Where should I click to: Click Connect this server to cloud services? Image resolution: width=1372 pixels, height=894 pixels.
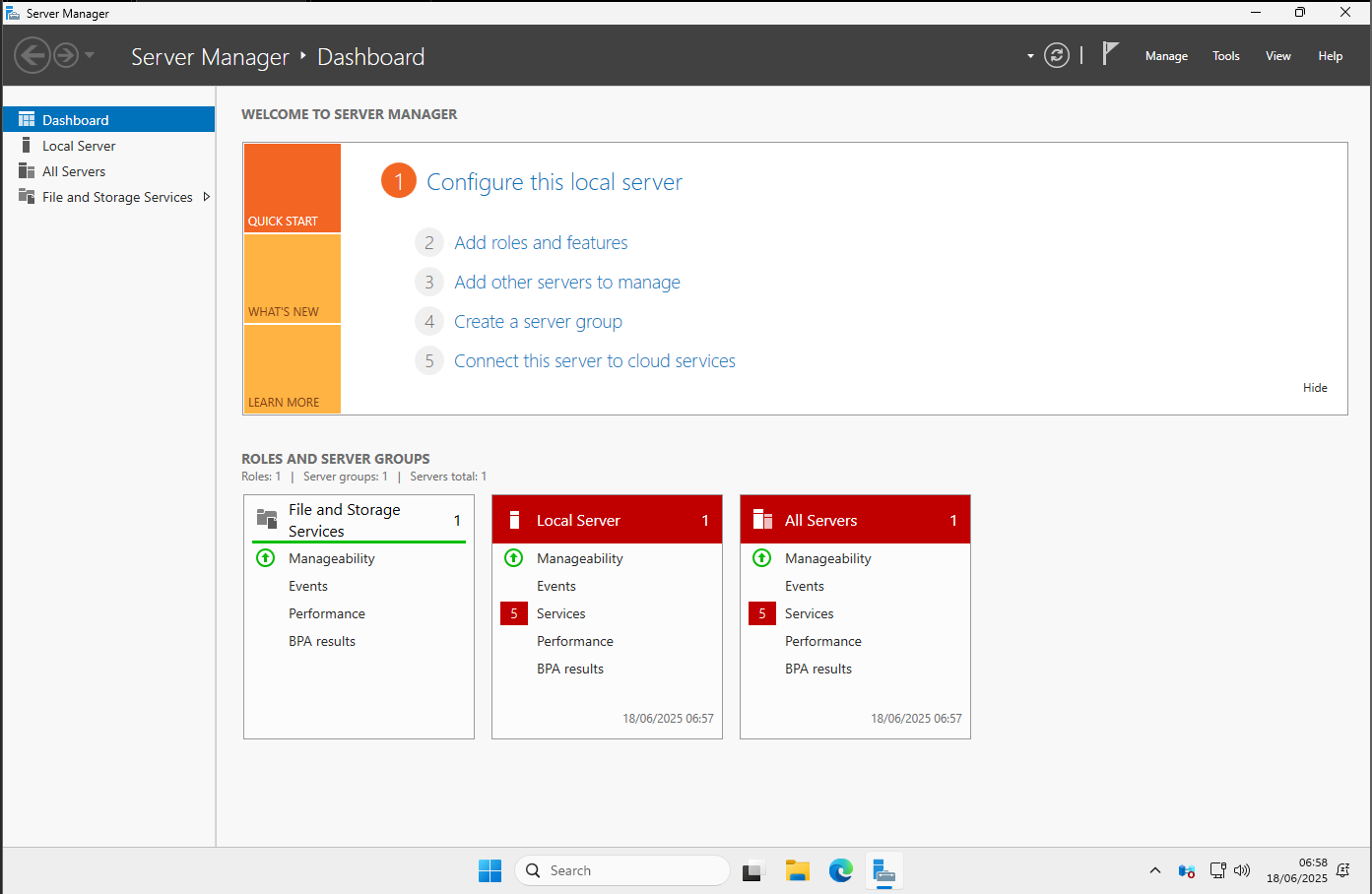pyautogui.click(x=595, y=361)
